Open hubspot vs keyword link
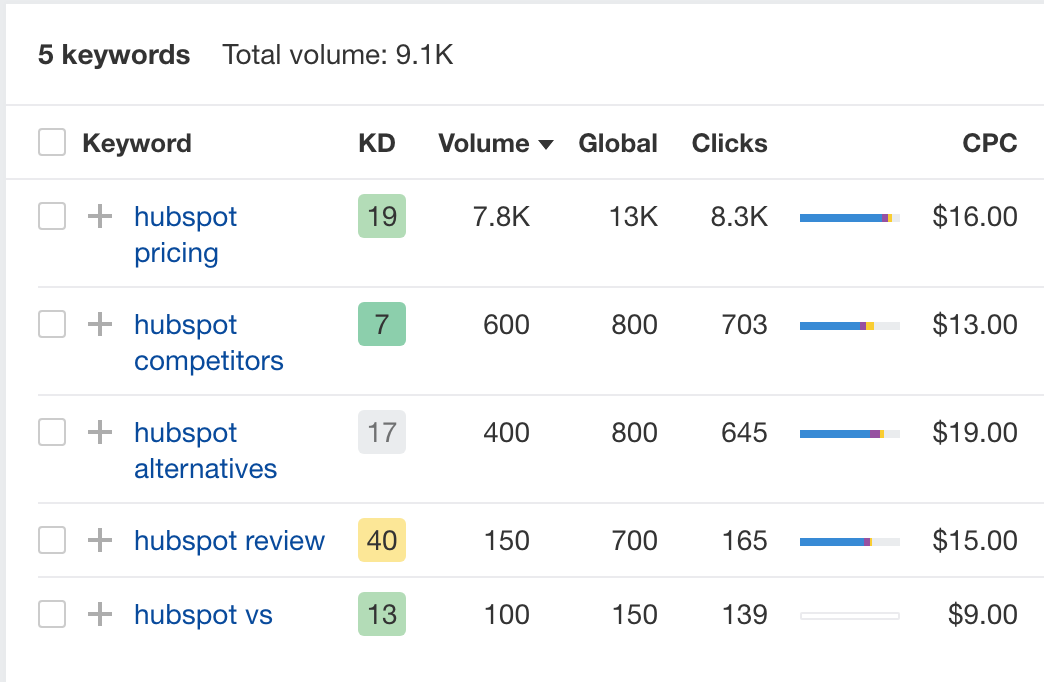Screen dimensions: 1044x682 click(203, 615)
